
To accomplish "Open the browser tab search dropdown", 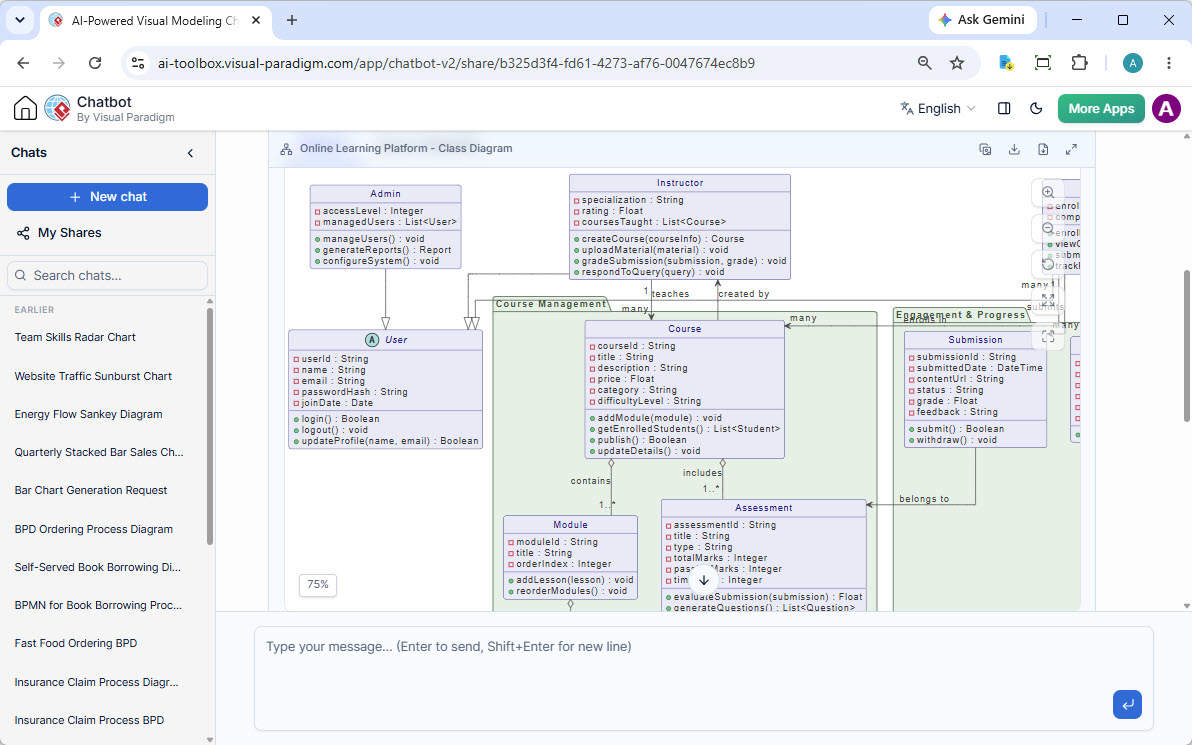I will click(20, 20).
